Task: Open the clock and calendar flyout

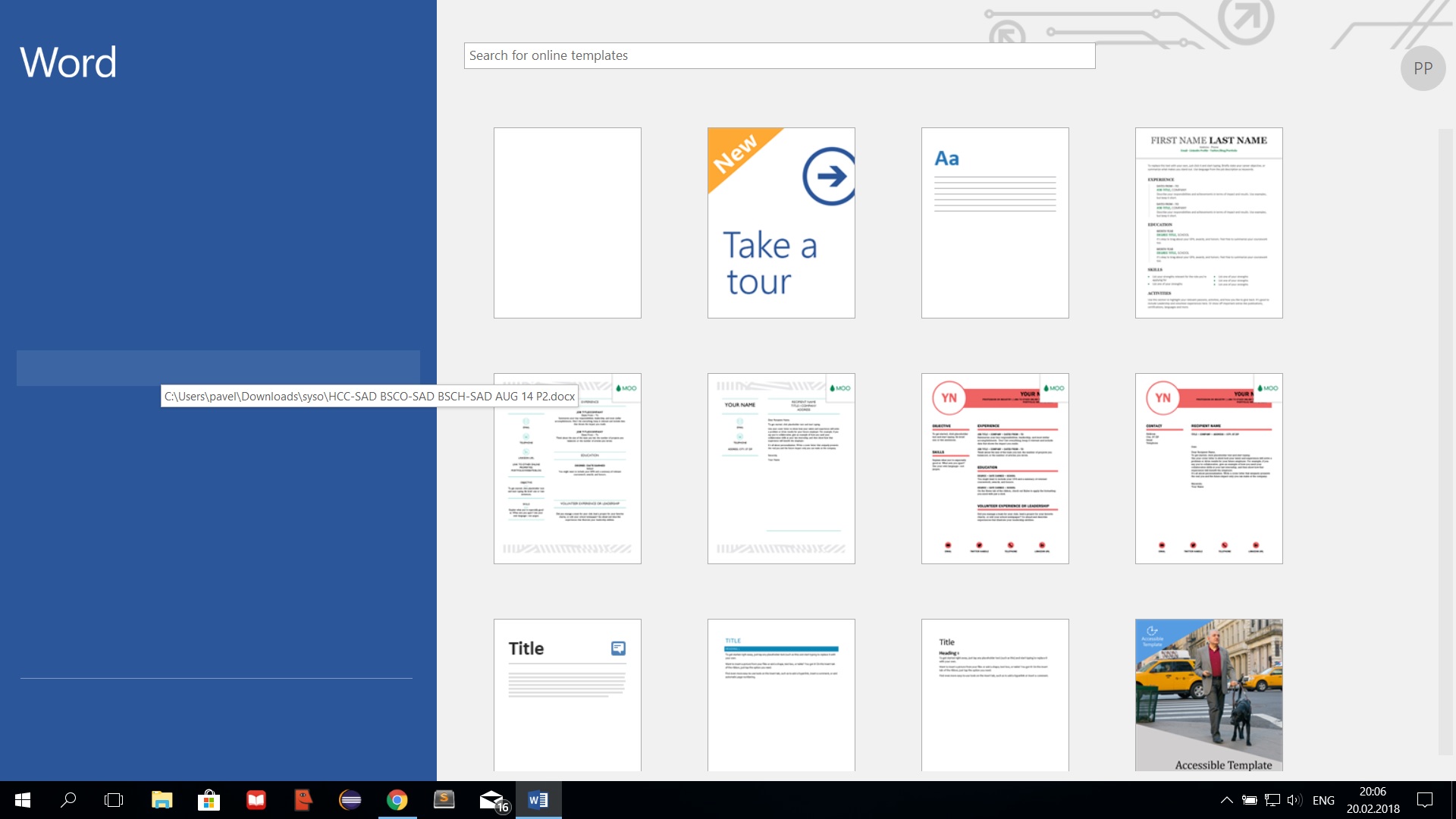Action: coord(1373,800)
